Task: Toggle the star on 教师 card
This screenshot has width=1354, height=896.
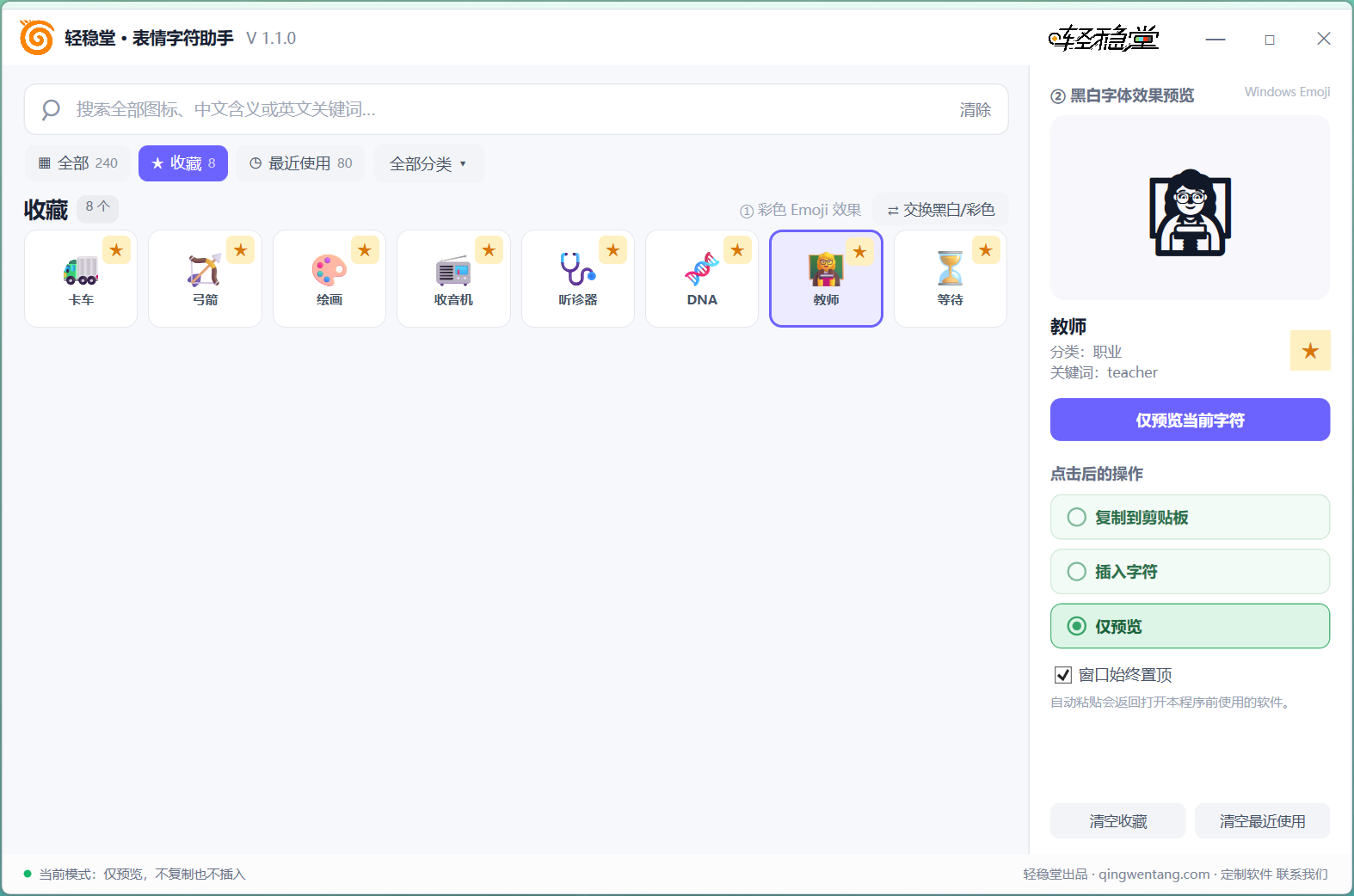Action: (859, 252)
